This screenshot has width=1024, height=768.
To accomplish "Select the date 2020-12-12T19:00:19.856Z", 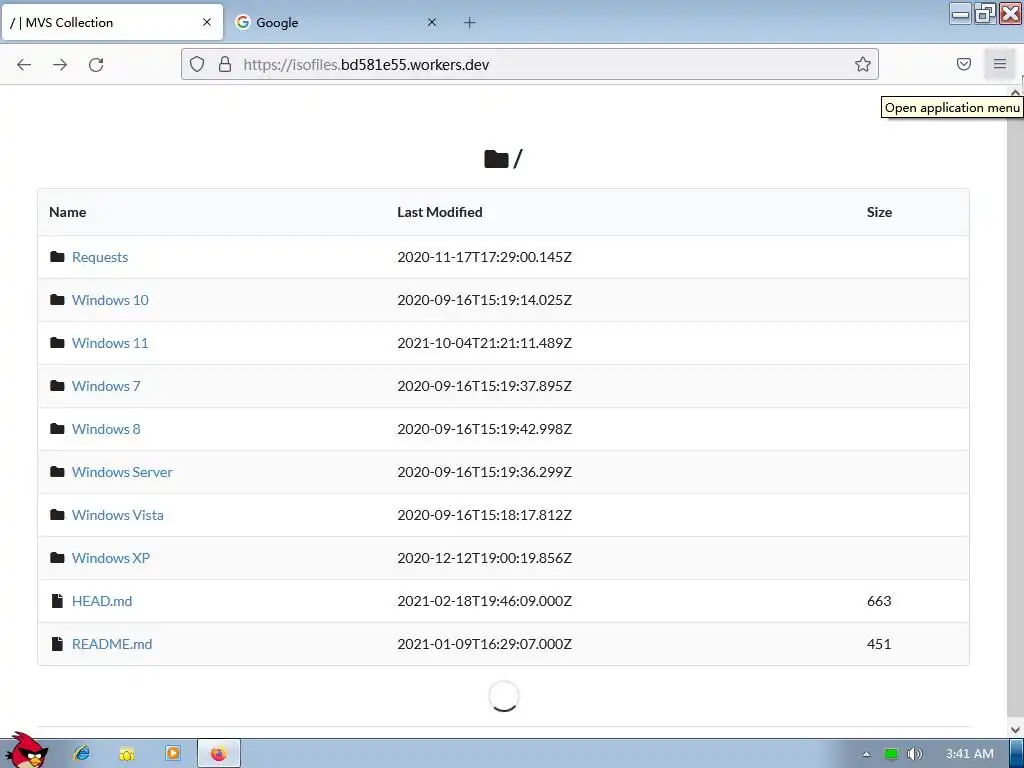I will pos(485,558).
